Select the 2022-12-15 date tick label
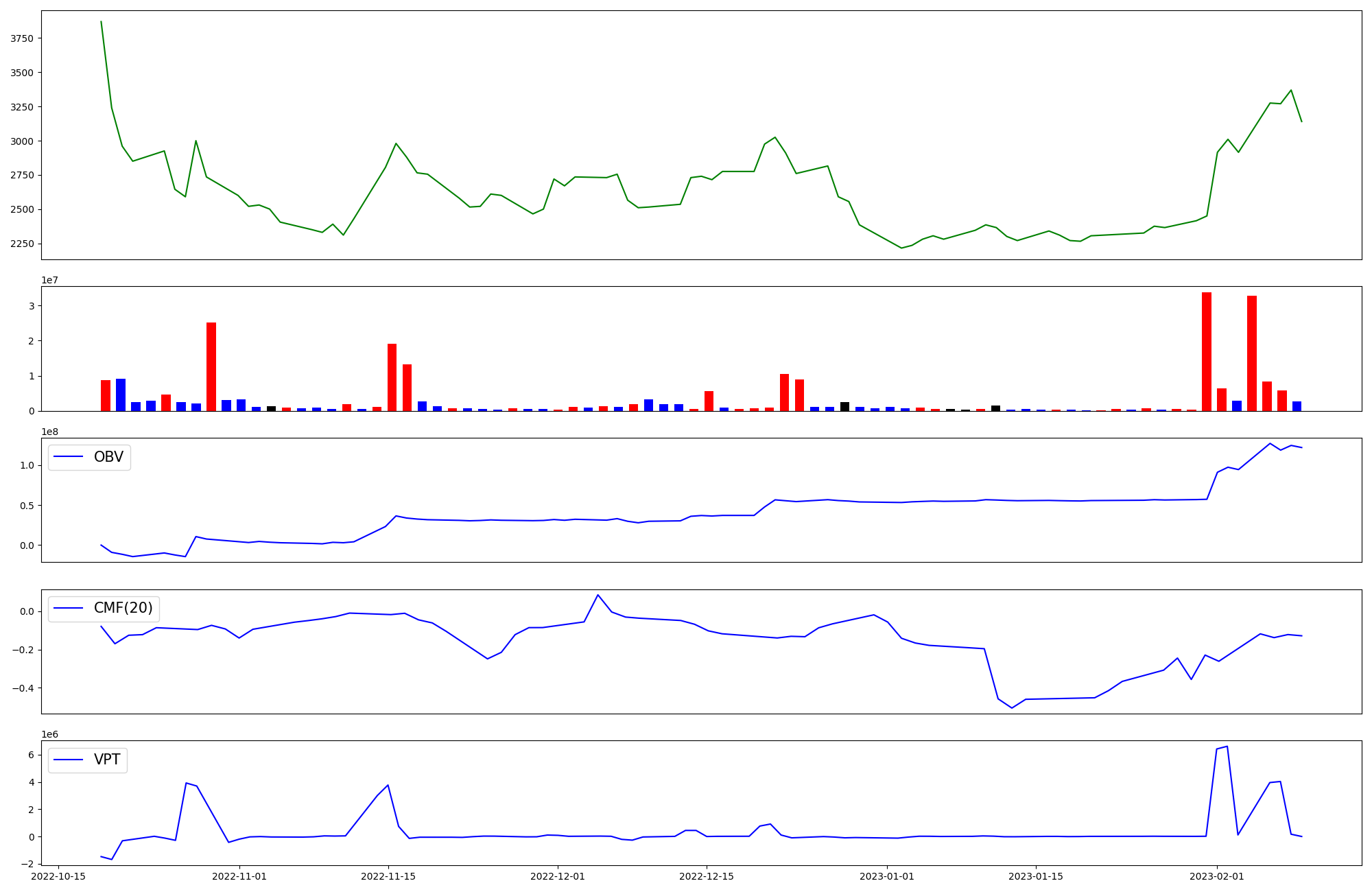This screenshot has height=892, width=1372. tap(707, 876)
